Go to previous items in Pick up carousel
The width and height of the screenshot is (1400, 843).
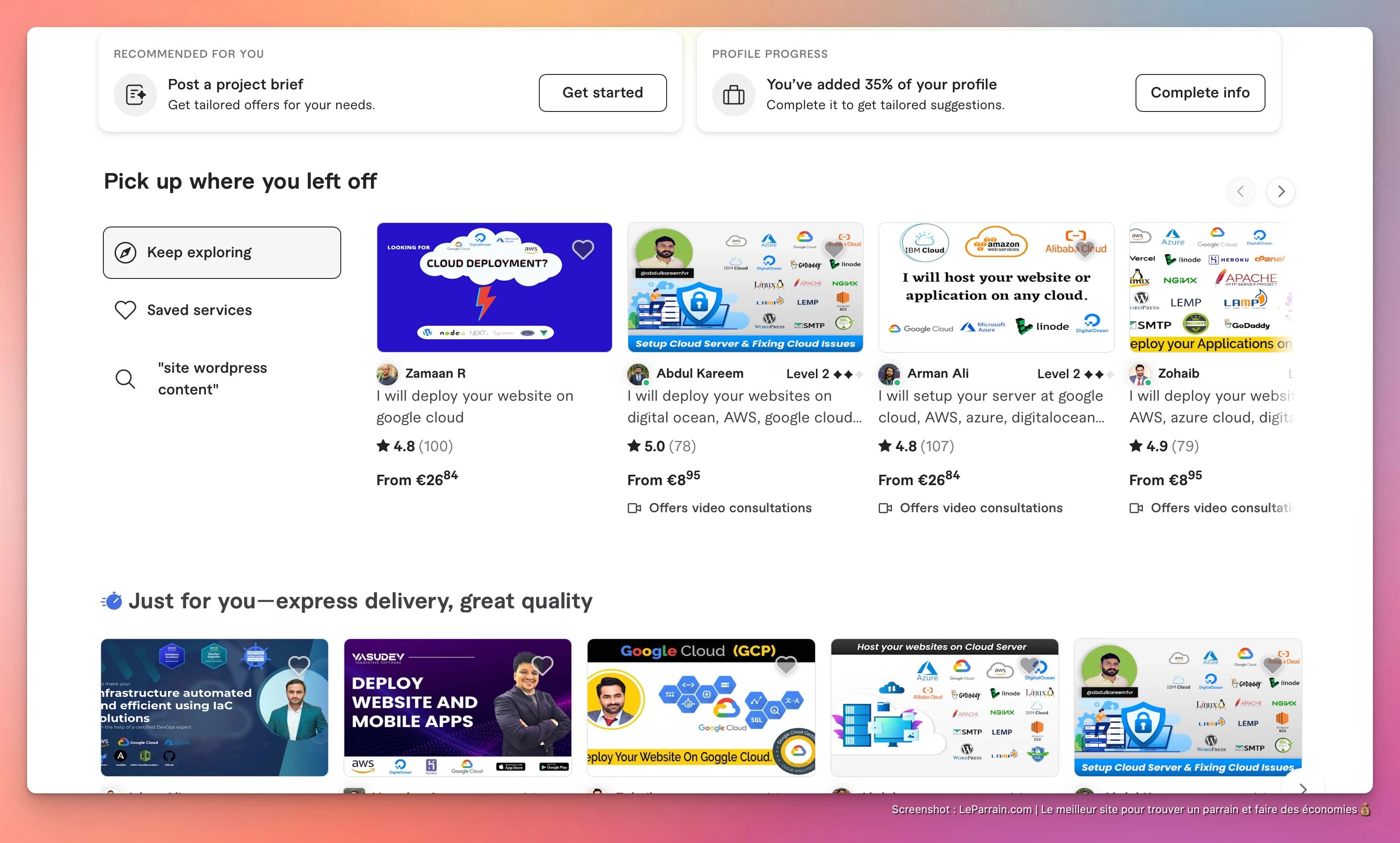click(1240, 191)
